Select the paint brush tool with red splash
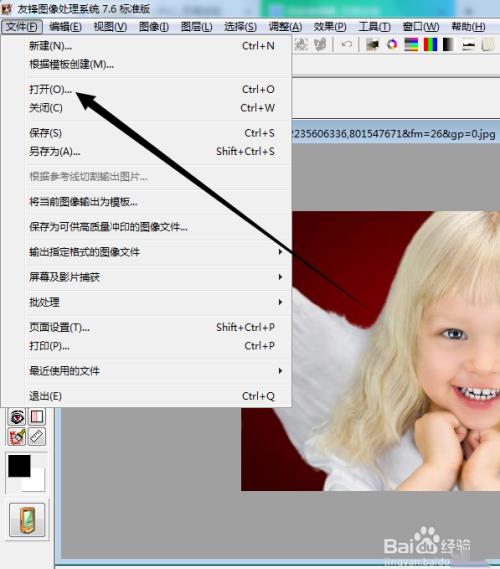Image resolution: width=500 pixels, height=569 pixels. (x=17, y=437)
